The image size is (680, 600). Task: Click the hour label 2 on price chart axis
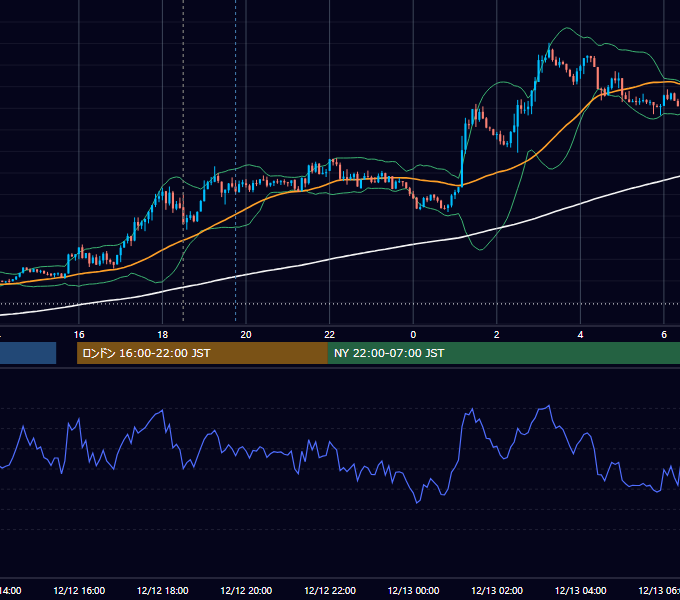[x=497, y=335]
